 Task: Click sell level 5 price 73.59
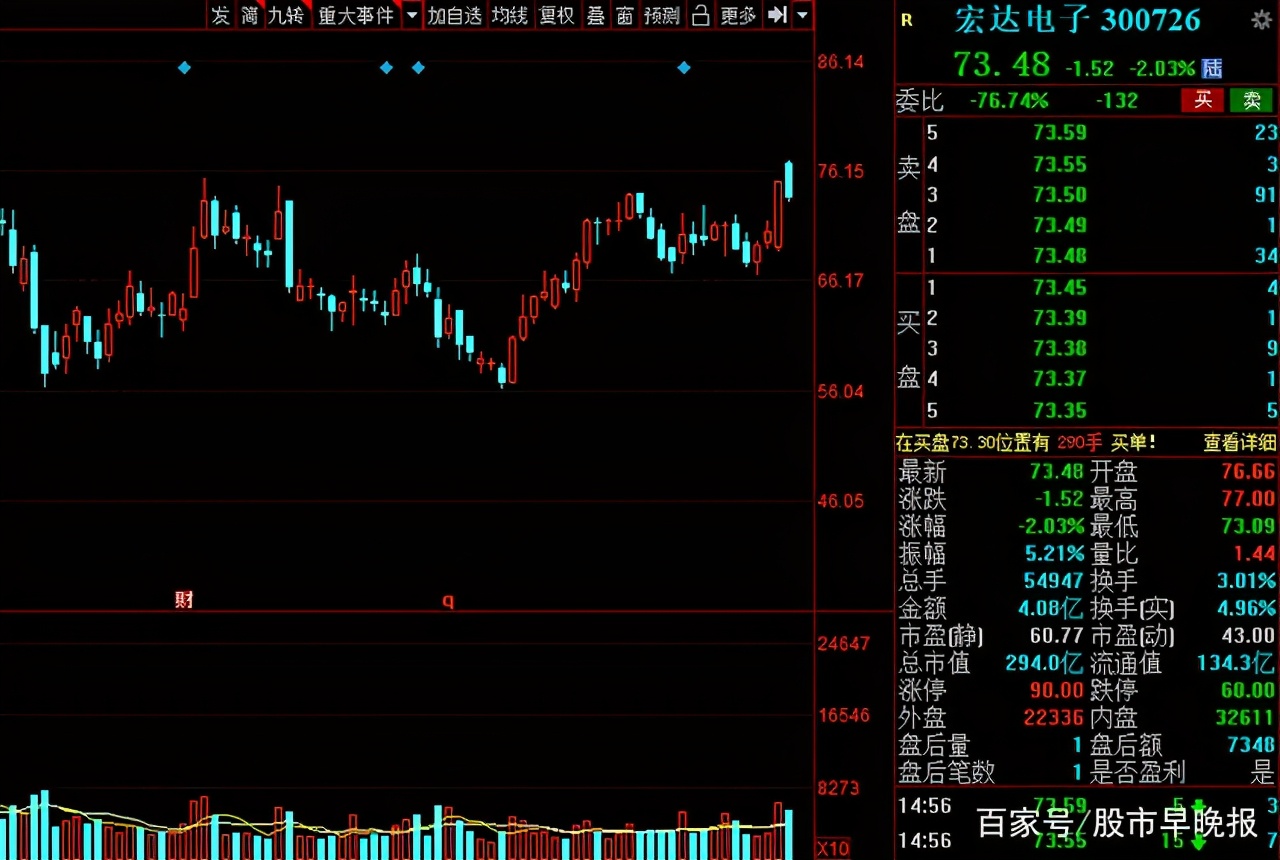tap(1060, 132)
